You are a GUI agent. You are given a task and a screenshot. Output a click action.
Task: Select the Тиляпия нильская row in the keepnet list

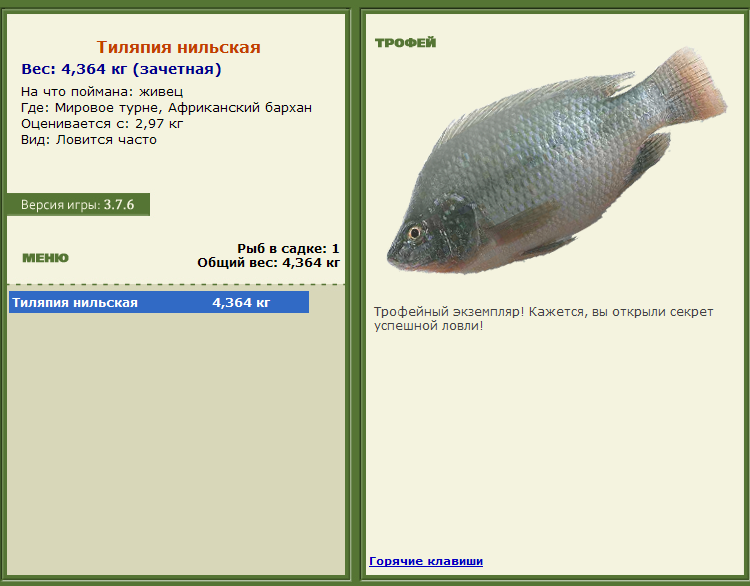[159, 302]
